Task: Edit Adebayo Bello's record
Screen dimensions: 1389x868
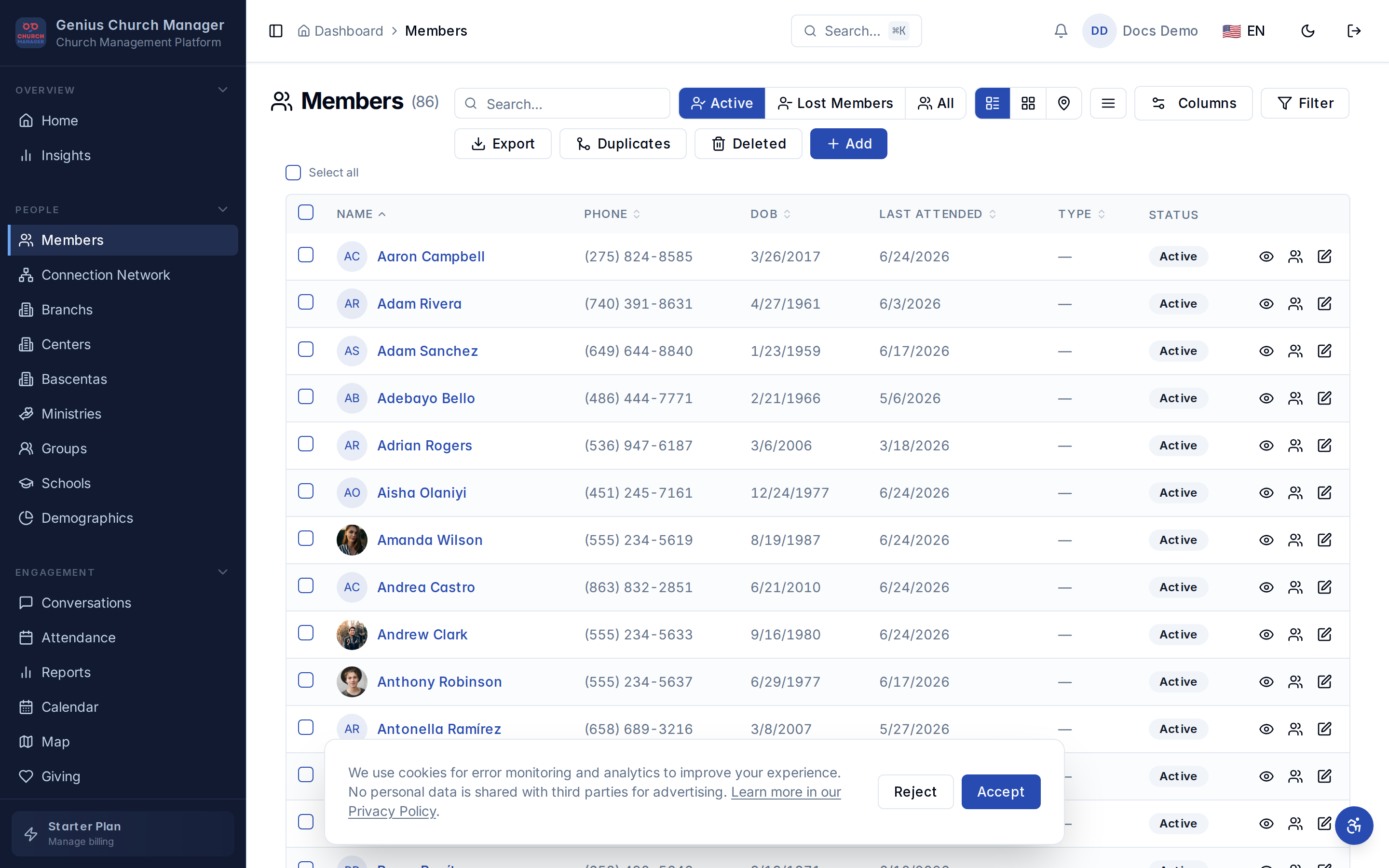Action: coord(1324,398)
